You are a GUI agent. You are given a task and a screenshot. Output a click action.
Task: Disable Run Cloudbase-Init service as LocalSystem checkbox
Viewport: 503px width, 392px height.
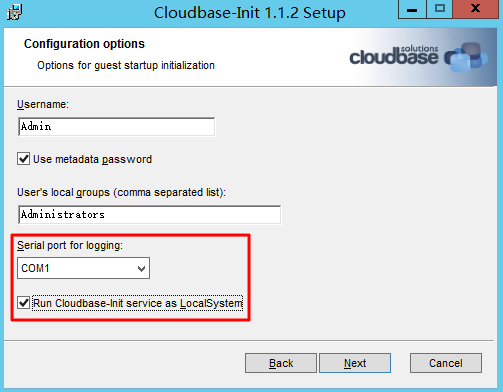[x=24, y=303]
